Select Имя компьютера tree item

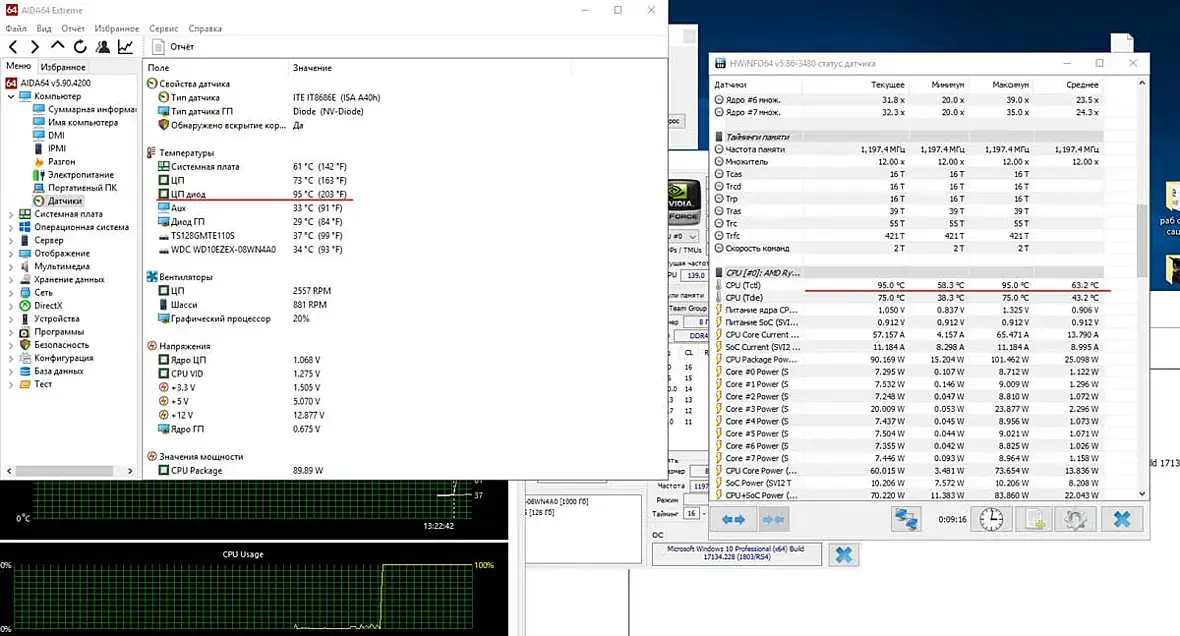coord(76,123)
